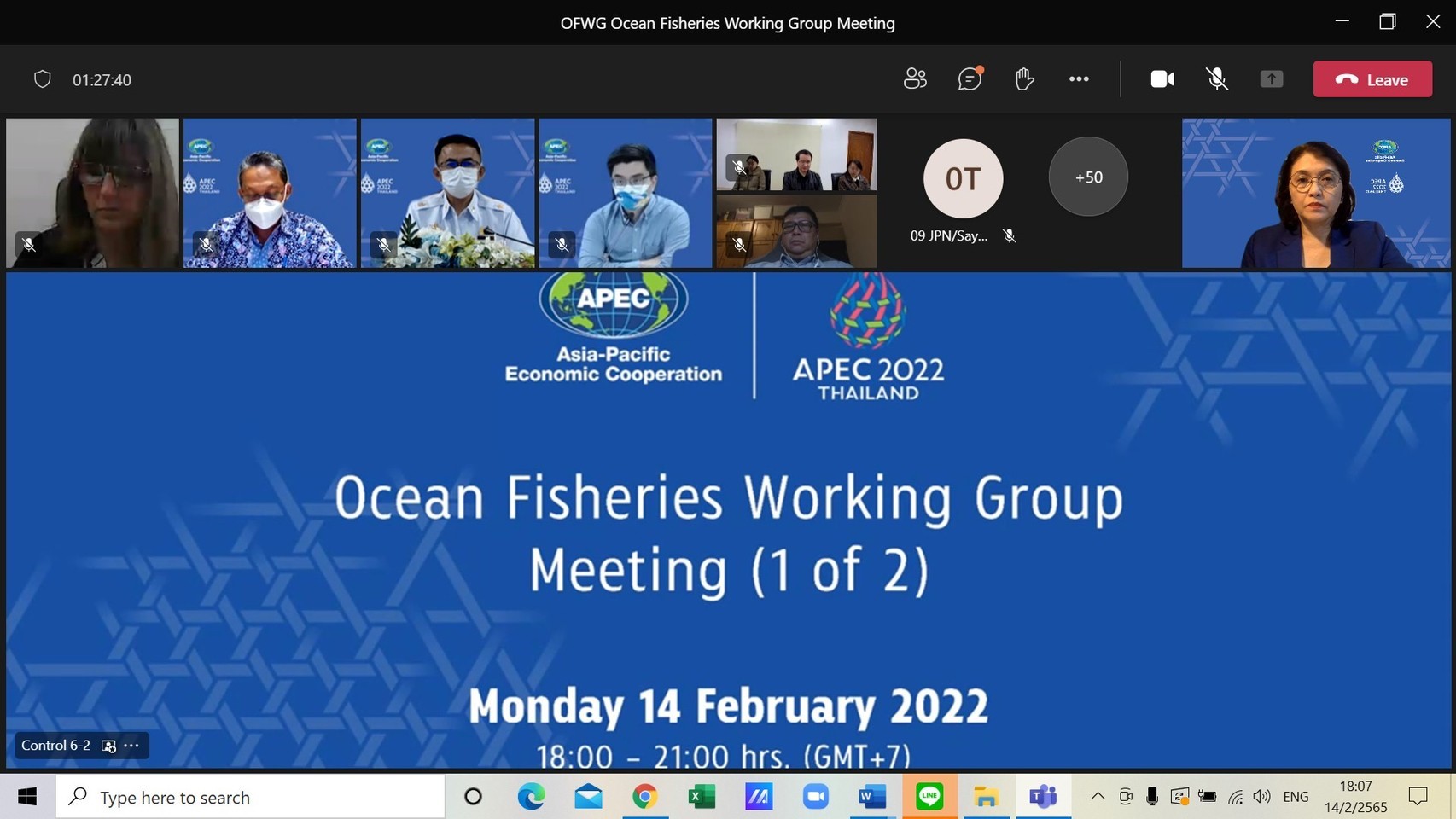Expand hidden system tray icons

1098,797
